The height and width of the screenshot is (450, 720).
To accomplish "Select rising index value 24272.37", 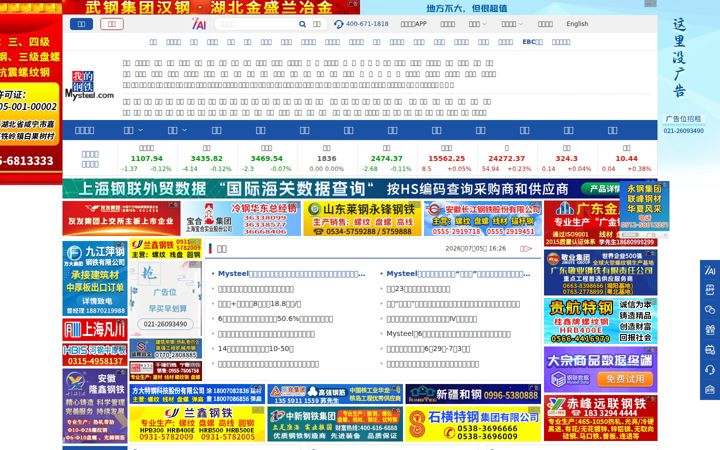I will point(506,158).
